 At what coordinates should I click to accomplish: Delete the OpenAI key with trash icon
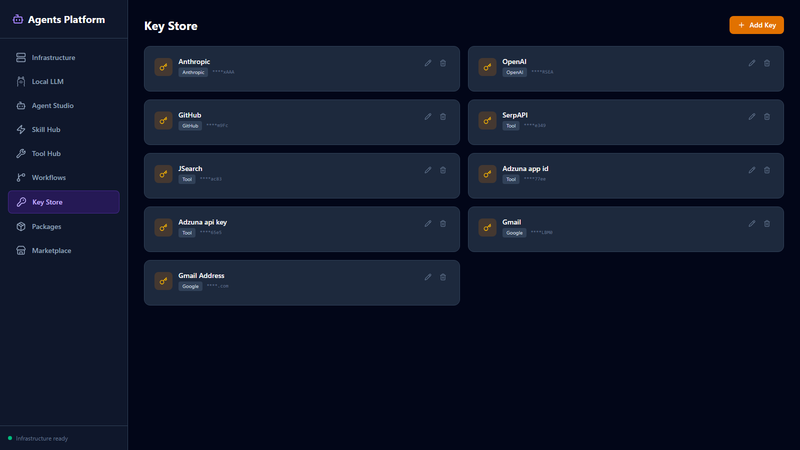point(767,63)
